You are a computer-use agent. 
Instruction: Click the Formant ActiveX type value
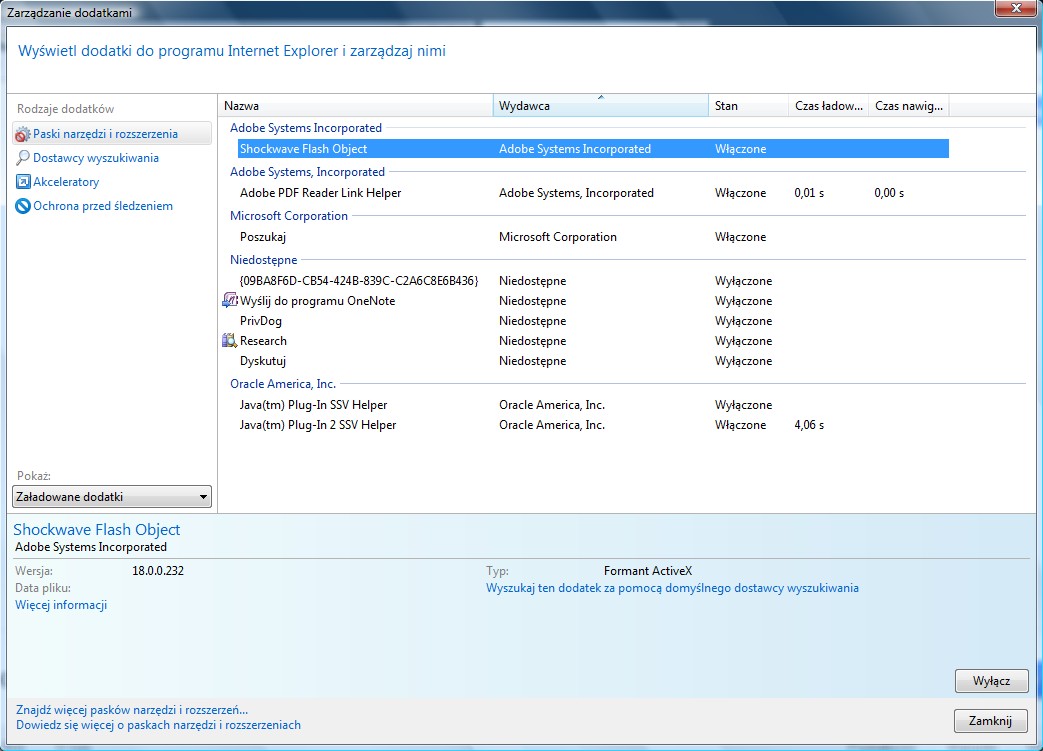(648, 571)
